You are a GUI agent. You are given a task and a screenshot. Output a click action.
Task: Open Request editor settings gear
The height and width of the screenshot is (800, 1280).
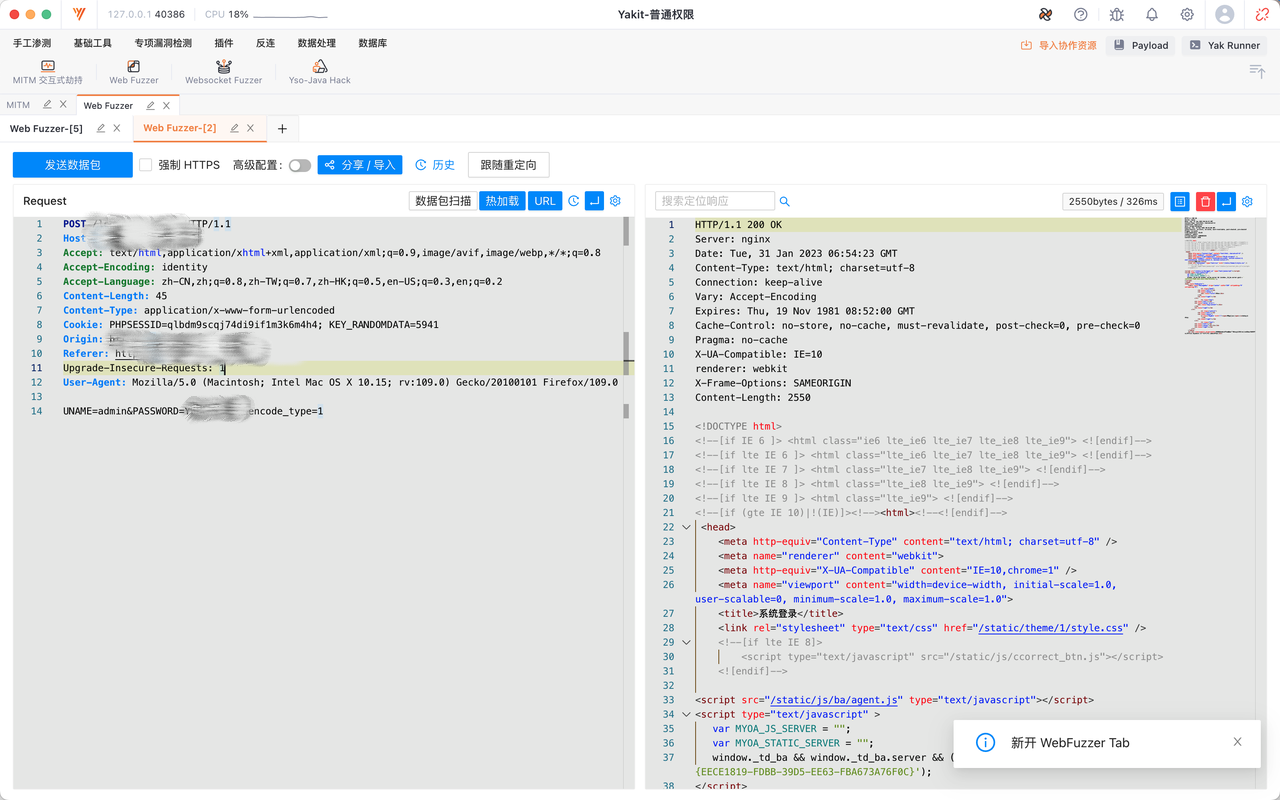click(x=616, y=201)
